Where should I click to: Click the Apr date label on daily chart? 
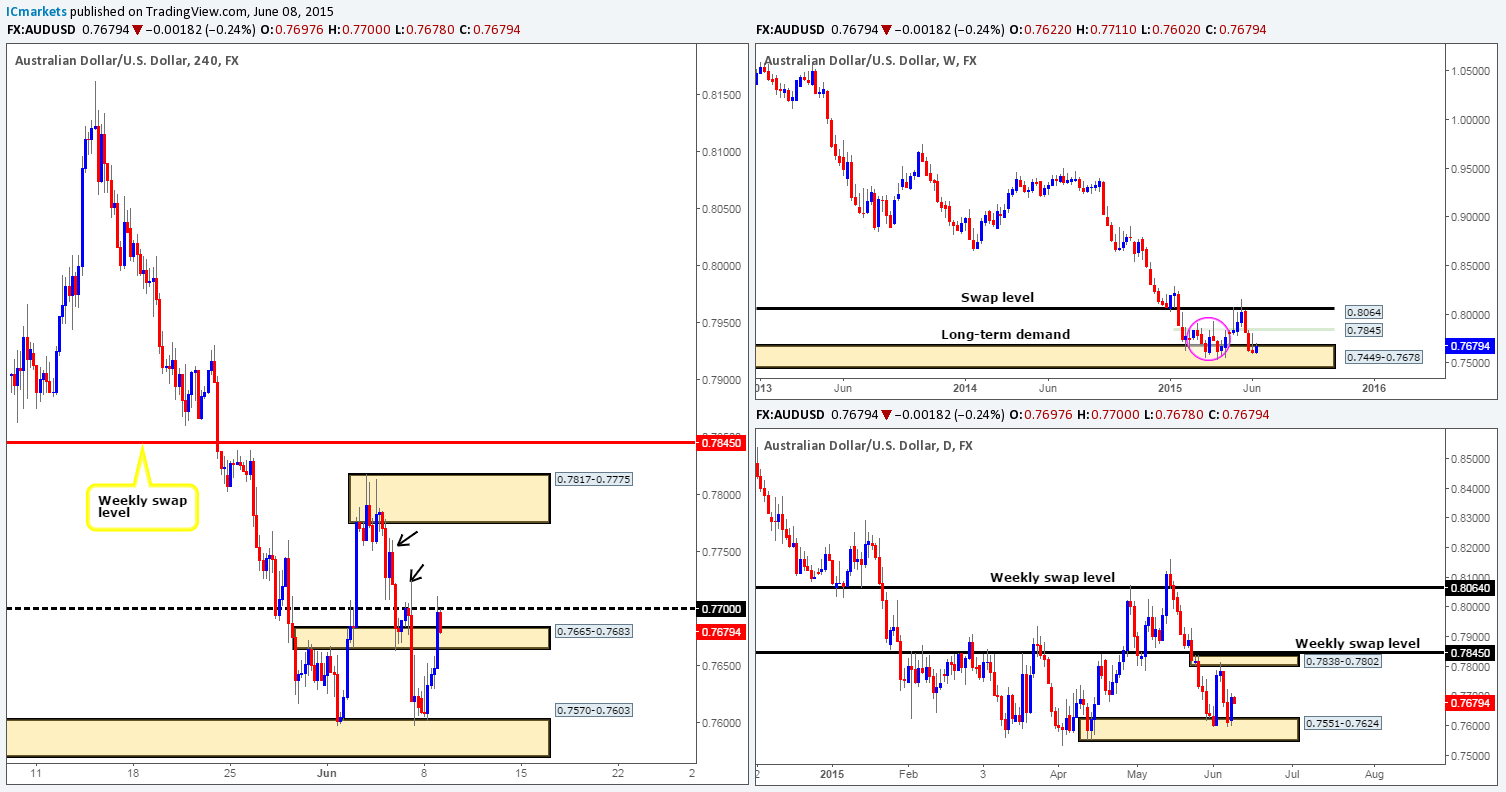point(1060,774)
